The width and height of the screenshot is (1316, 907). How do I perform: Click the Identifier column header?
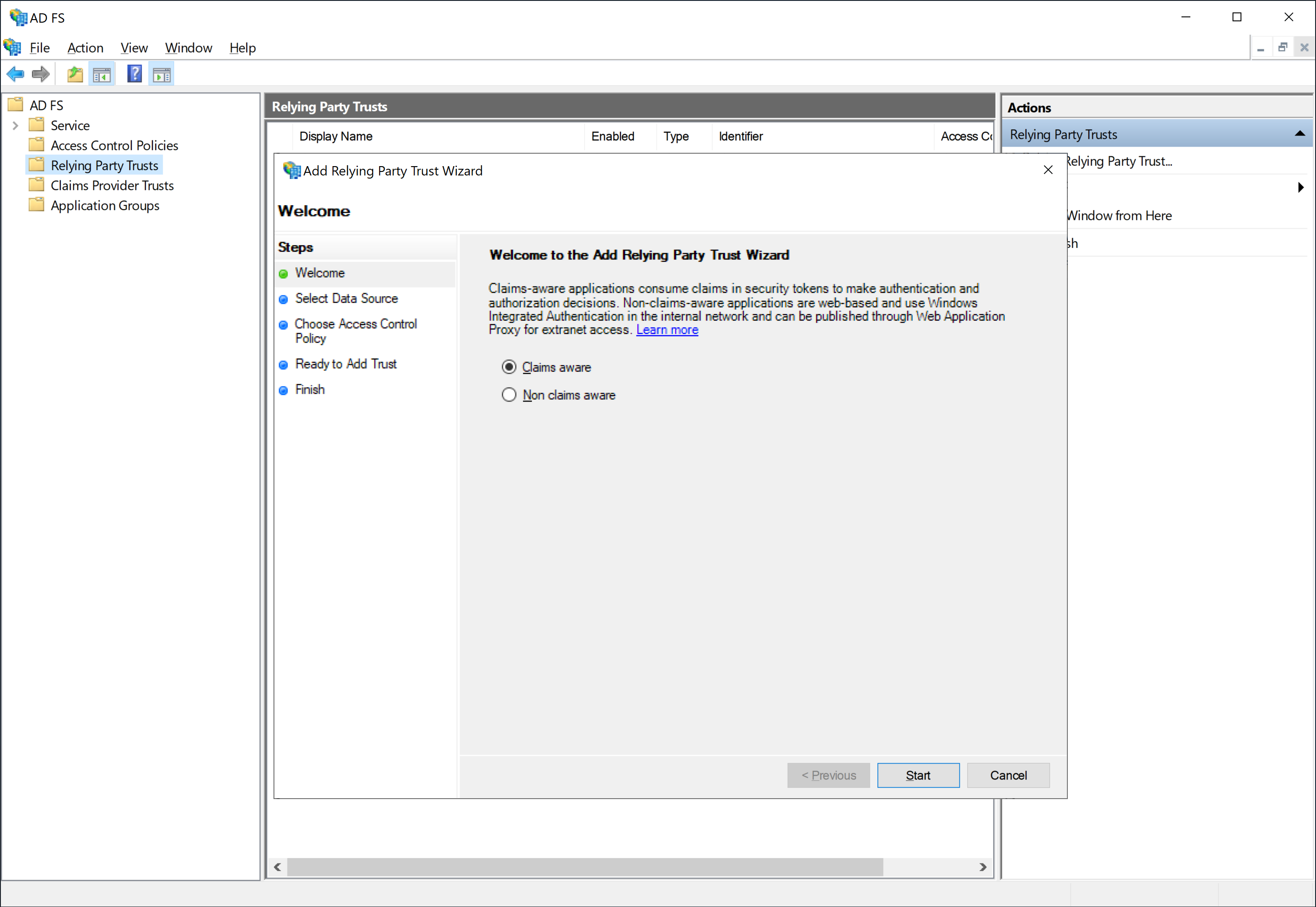[823, 136]
